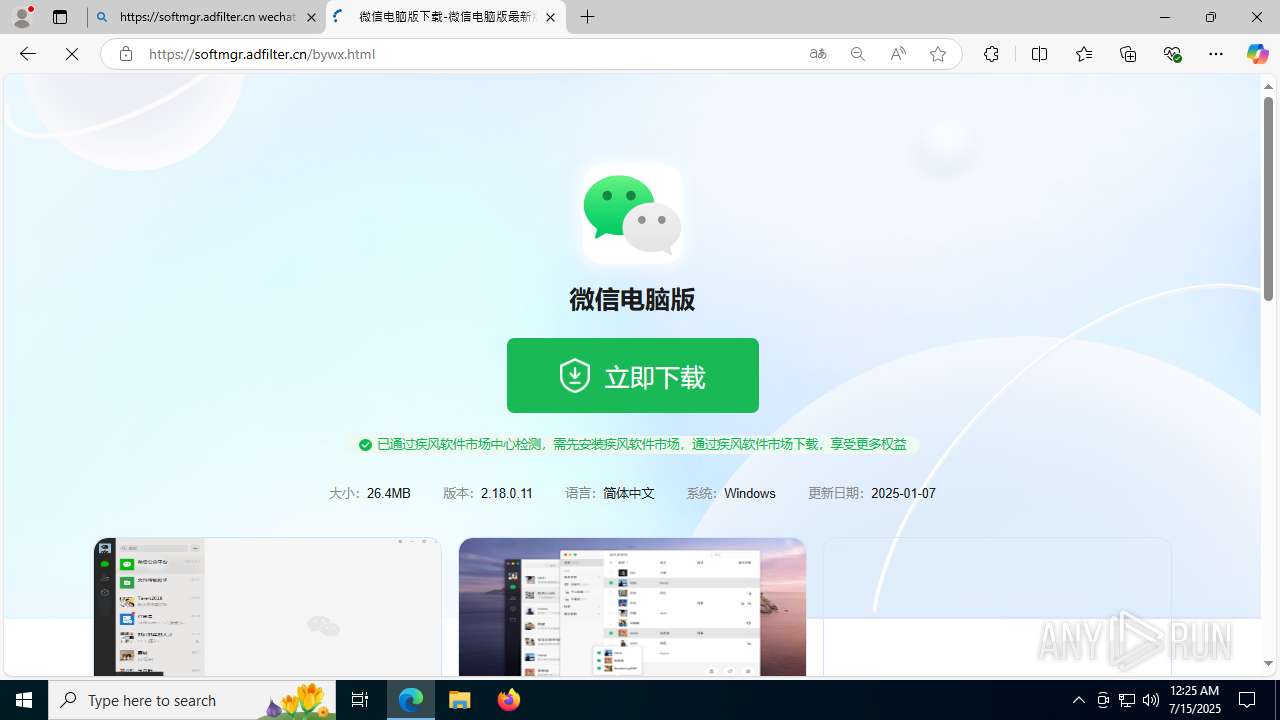The width and height of the screenshot is (1280, 720).
Task: Go back to previous page
Action: pyautogui.click(x=28, y=54)
